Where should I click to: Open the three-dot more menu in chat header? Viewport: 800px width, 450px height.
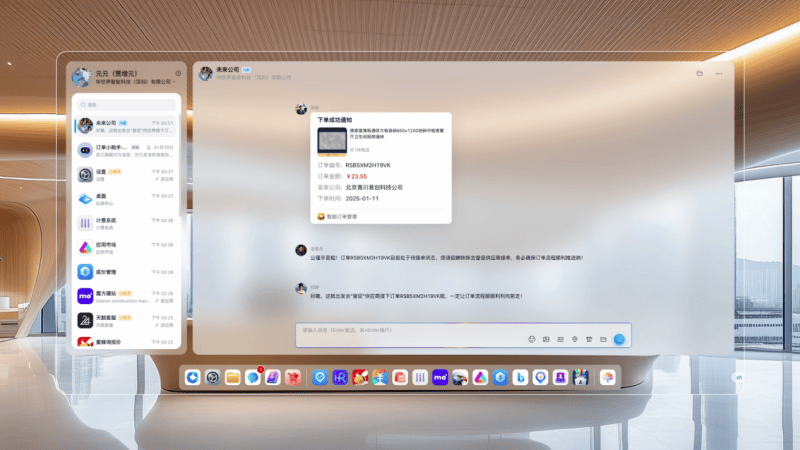click(719, 73)
